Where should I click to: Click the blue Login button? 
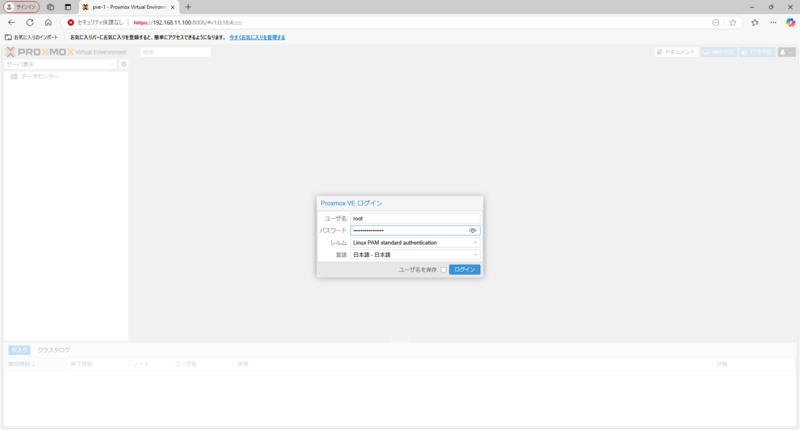(464, 269)
